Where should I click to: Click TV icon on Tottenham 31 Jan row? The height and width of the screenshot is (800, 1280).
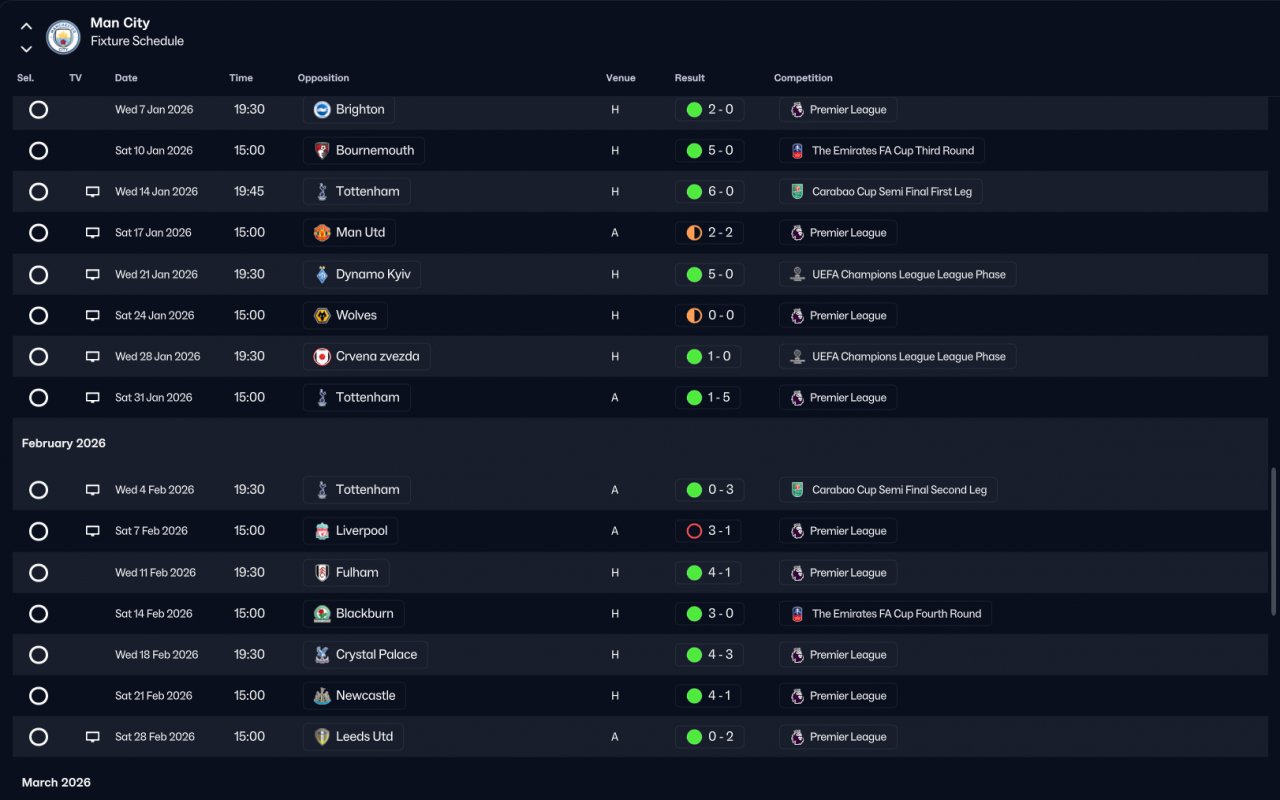click(x=93, y=398)
